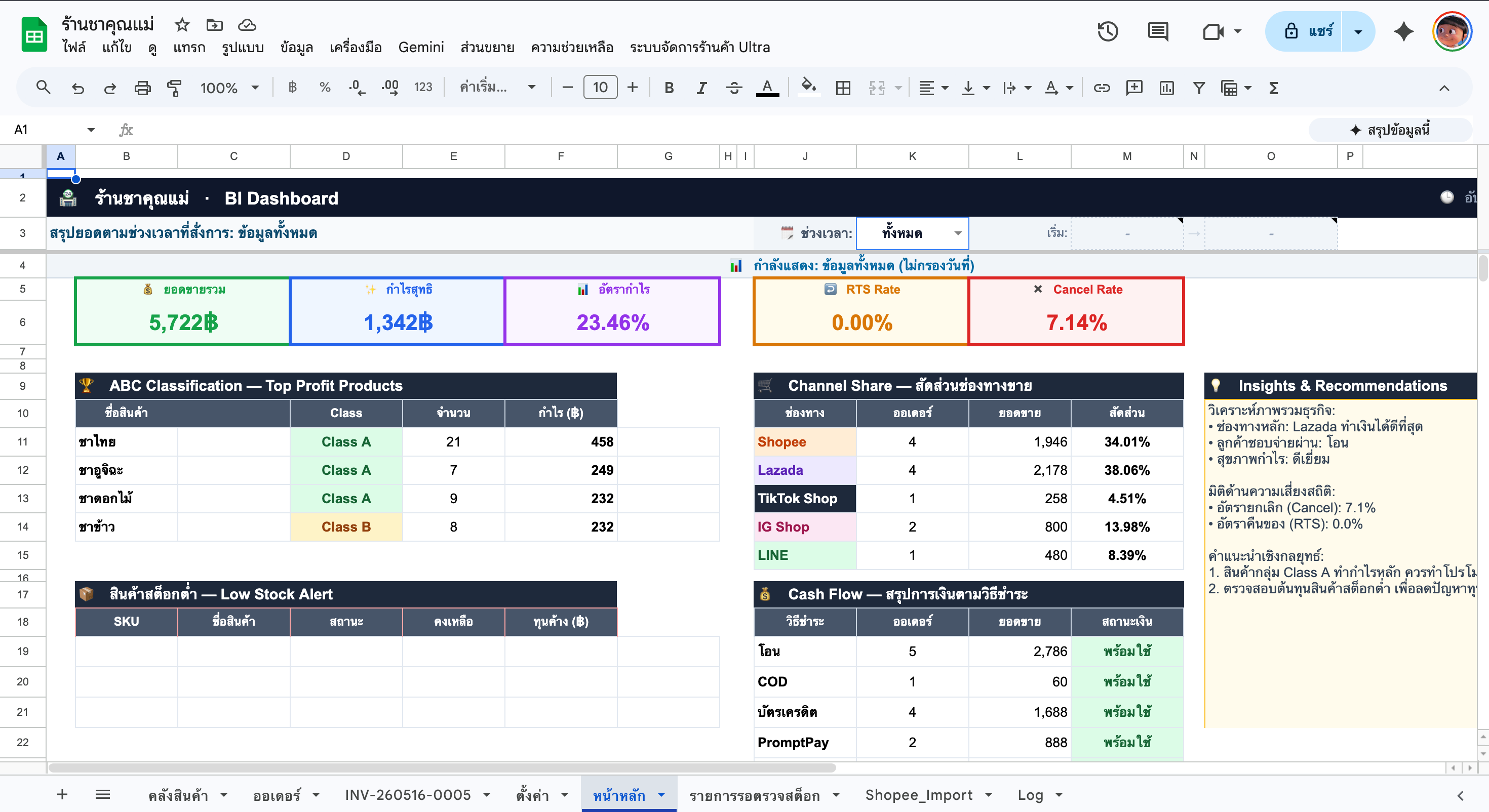
Task: Open the zoom level dropdown
Action: click(x=229, y=88)
